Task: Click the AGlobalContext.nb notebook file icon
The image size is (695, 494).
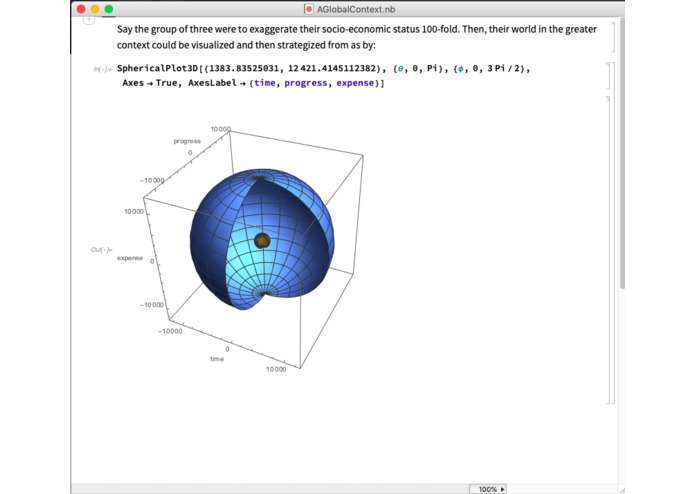Action: point(308,9)
